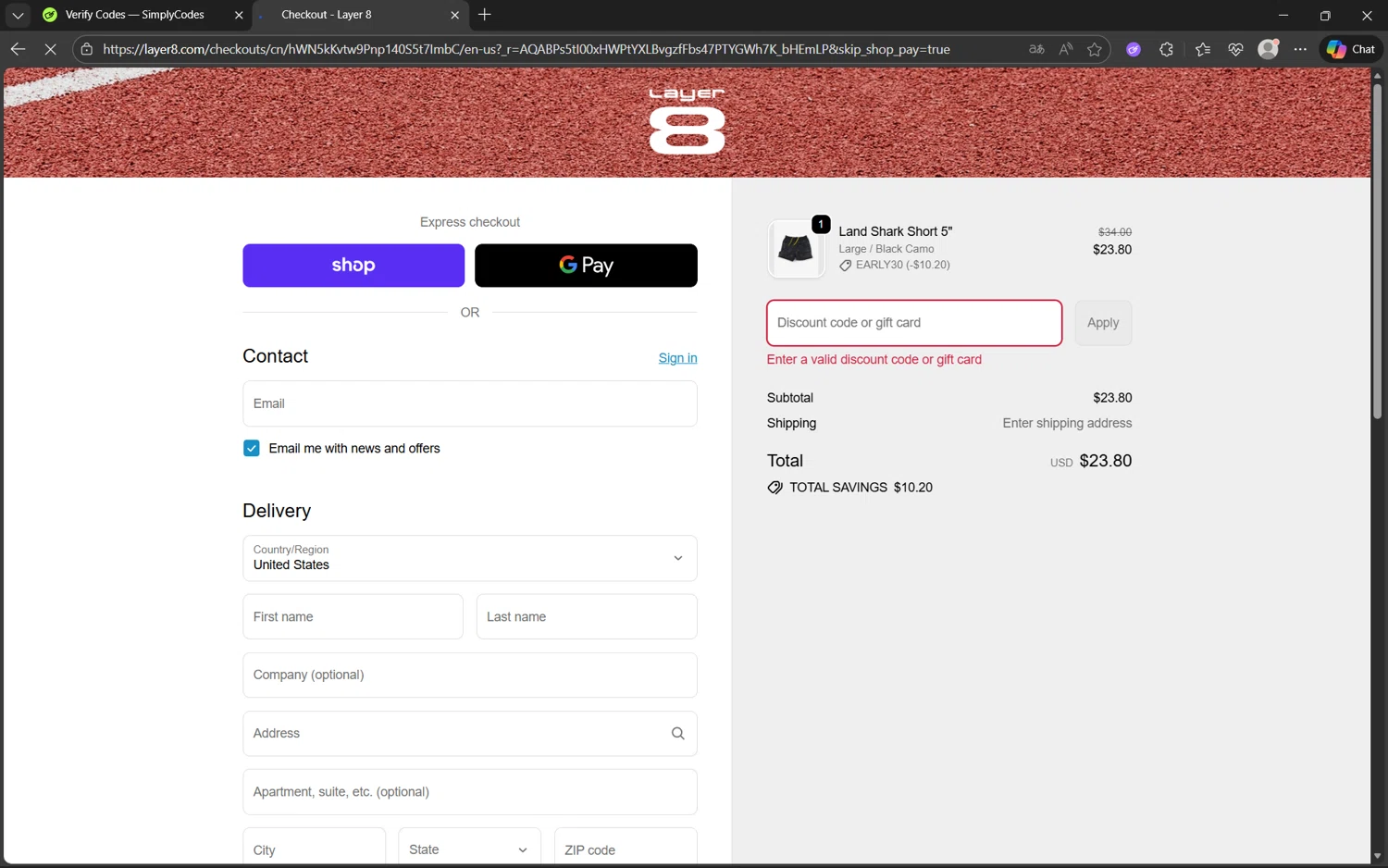The width and height of the screenshot is (1388, 868).
Task: Focus the City field
Action: (314, 848)
